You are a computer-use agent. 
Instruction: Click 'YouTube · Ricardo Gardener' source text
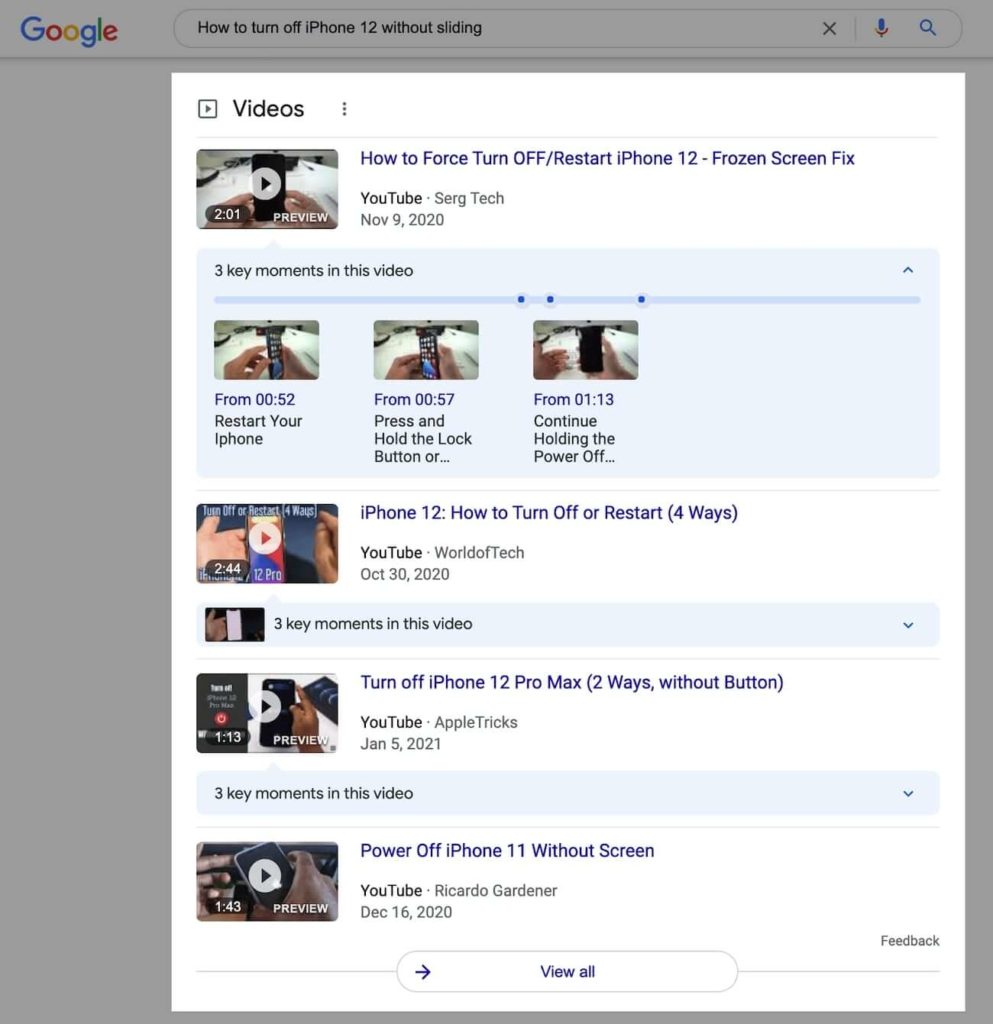(x=459, y=891)
